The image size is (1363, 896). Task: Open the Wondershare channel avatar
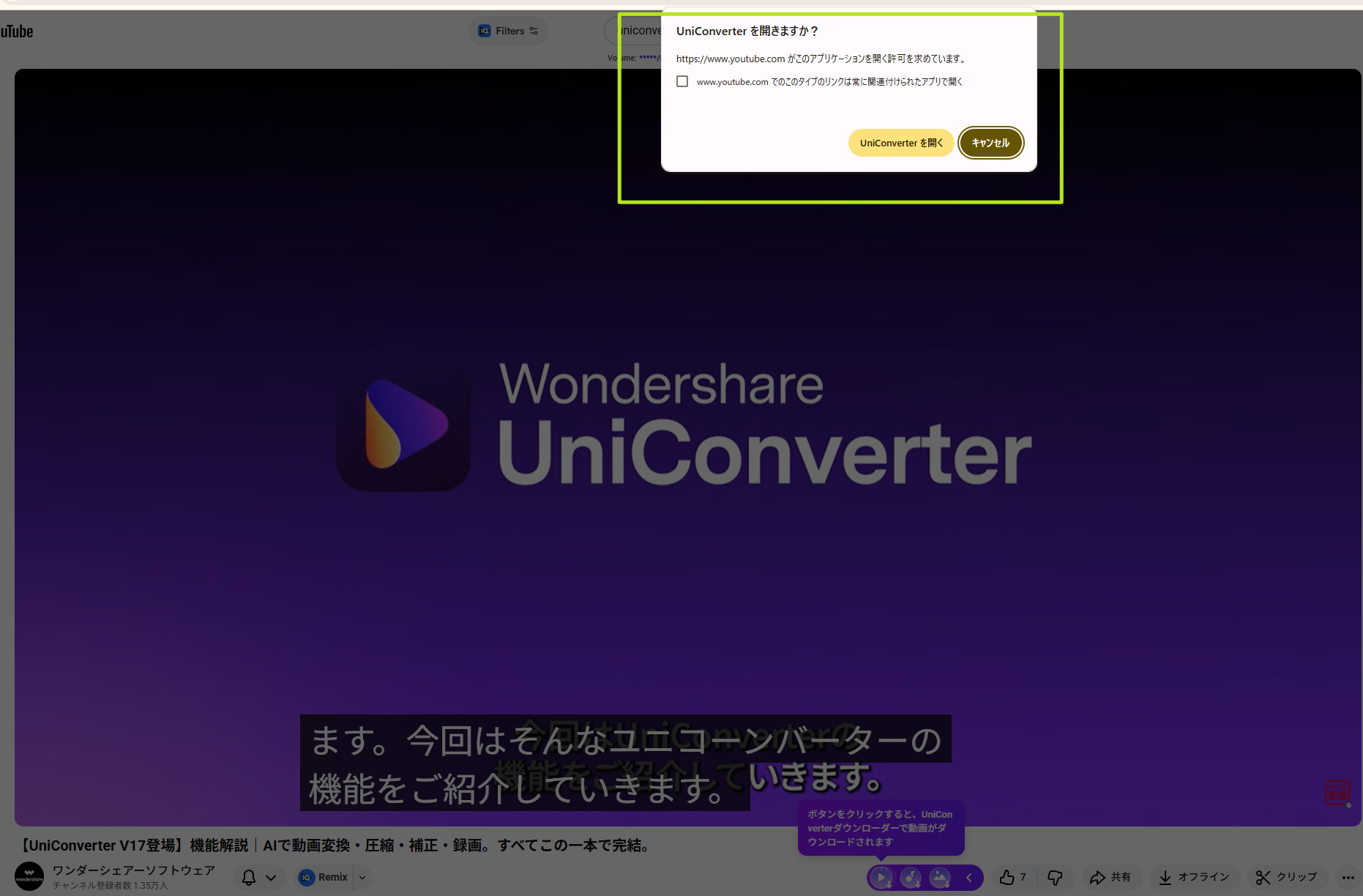[x=30, y=876]
